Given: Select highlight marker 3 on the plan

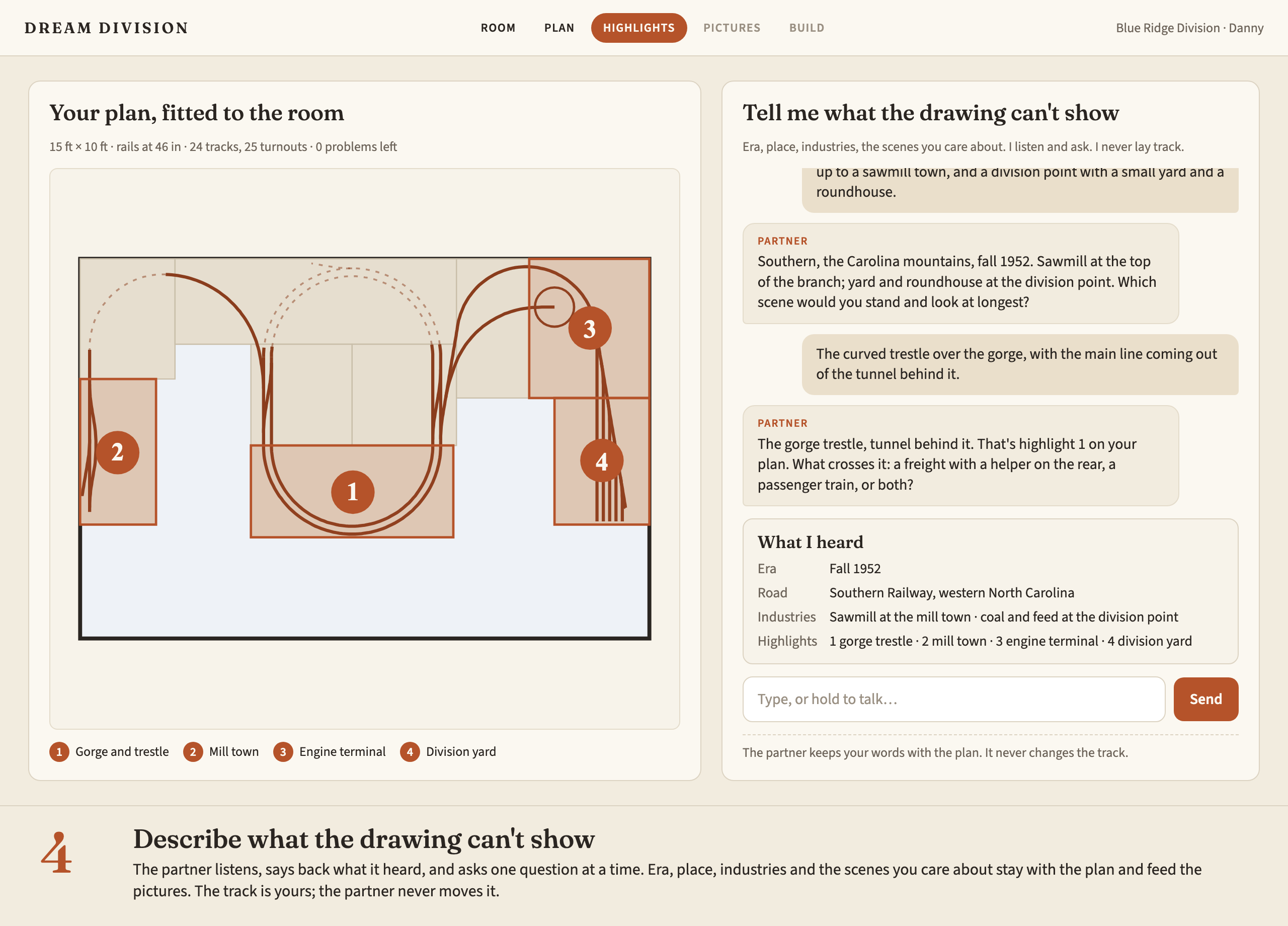Looking at the screenshot, I should pos(590,328).
